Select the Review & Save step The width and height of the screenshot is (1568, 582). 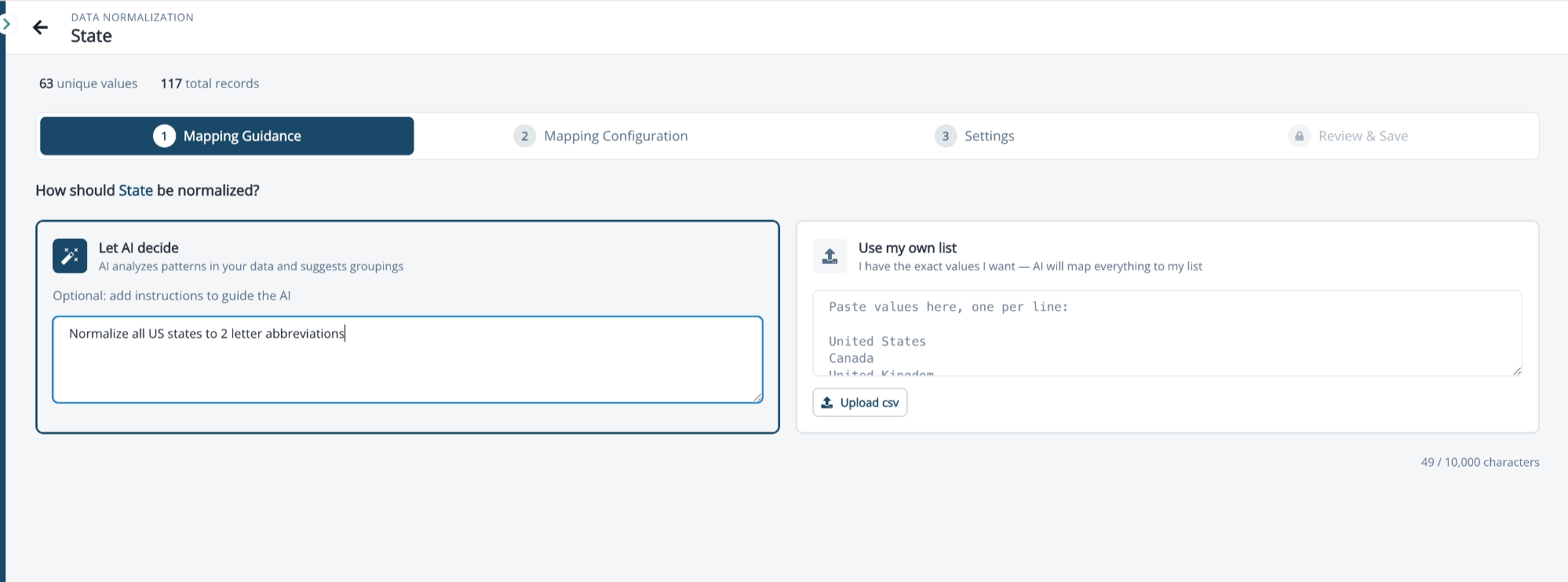[1348, 136]
